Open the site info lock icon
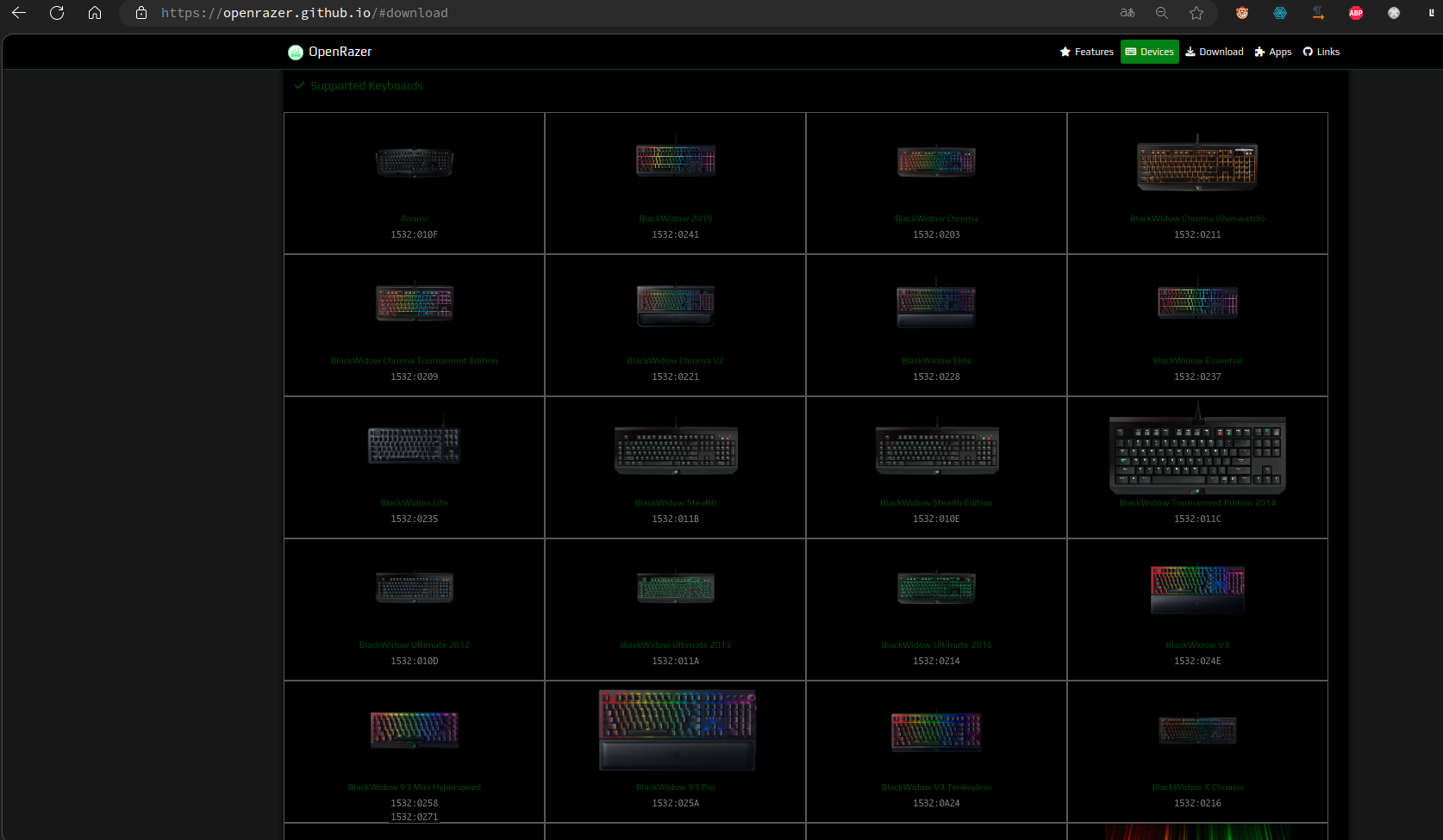The width and height of the screenshot is (1443, 840). [141, 13]
